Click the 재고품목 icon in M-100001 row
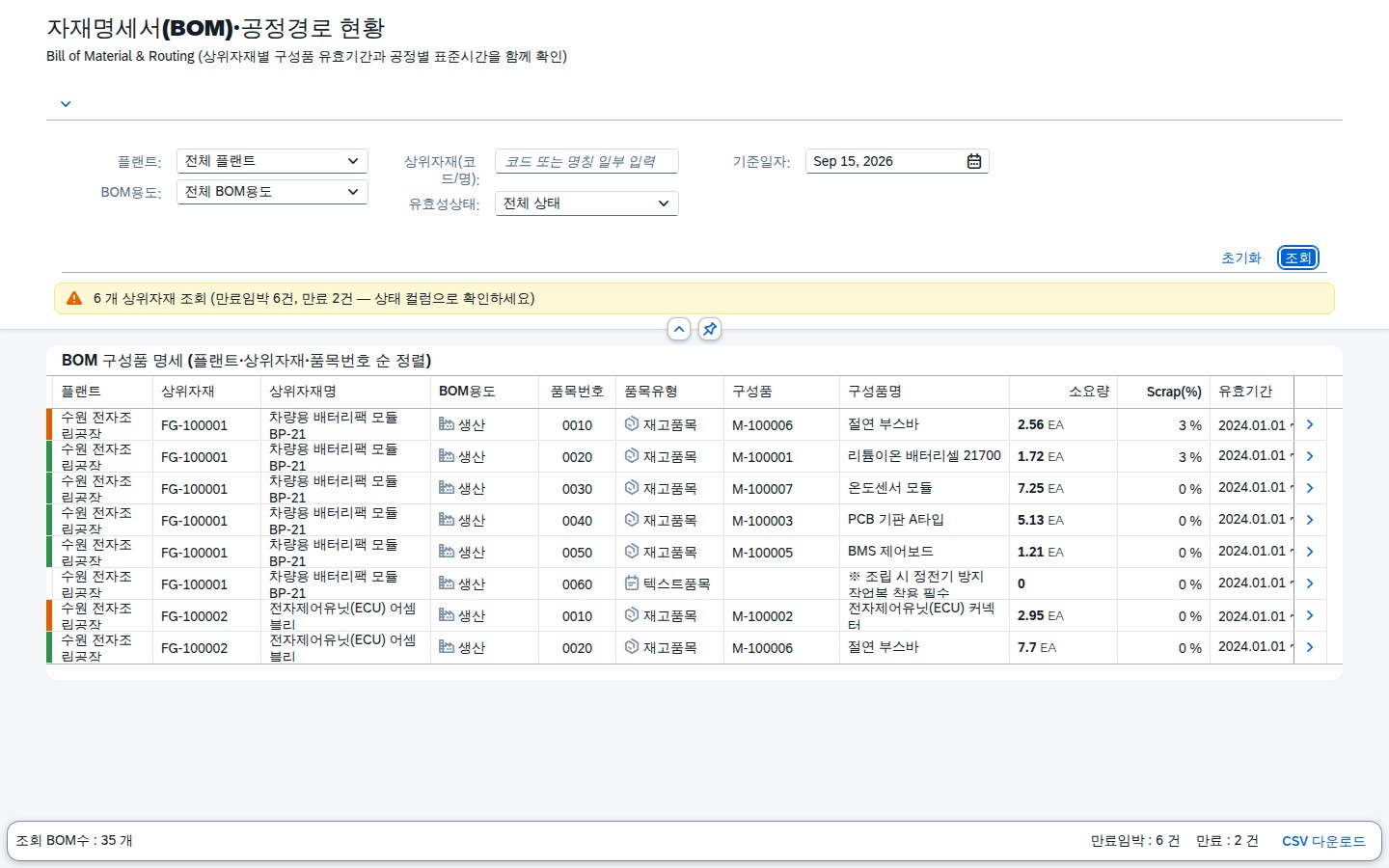 632,455
